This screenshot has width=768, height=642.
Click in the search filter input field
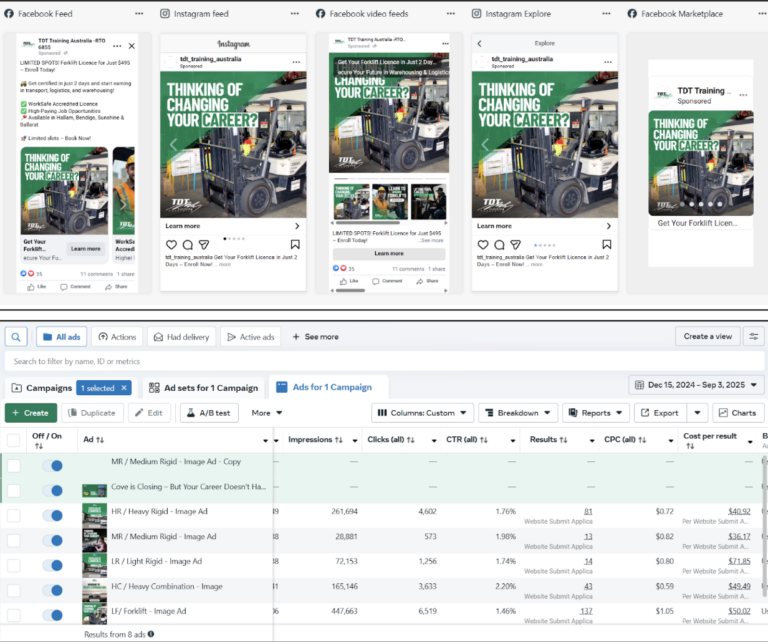click(380, 362)
